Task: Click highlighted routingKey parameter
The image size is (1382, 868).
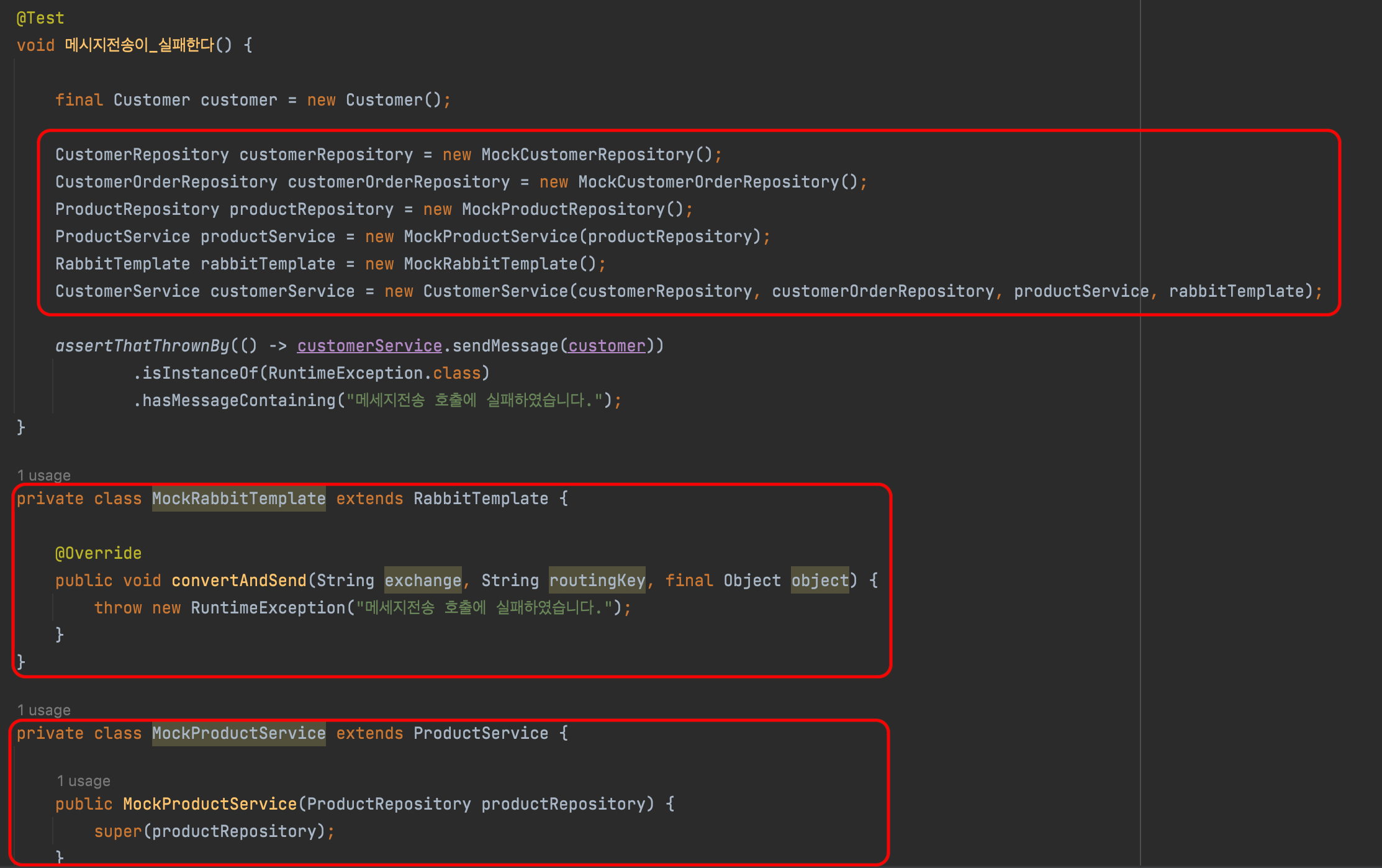Action: [x=597, y=581]
